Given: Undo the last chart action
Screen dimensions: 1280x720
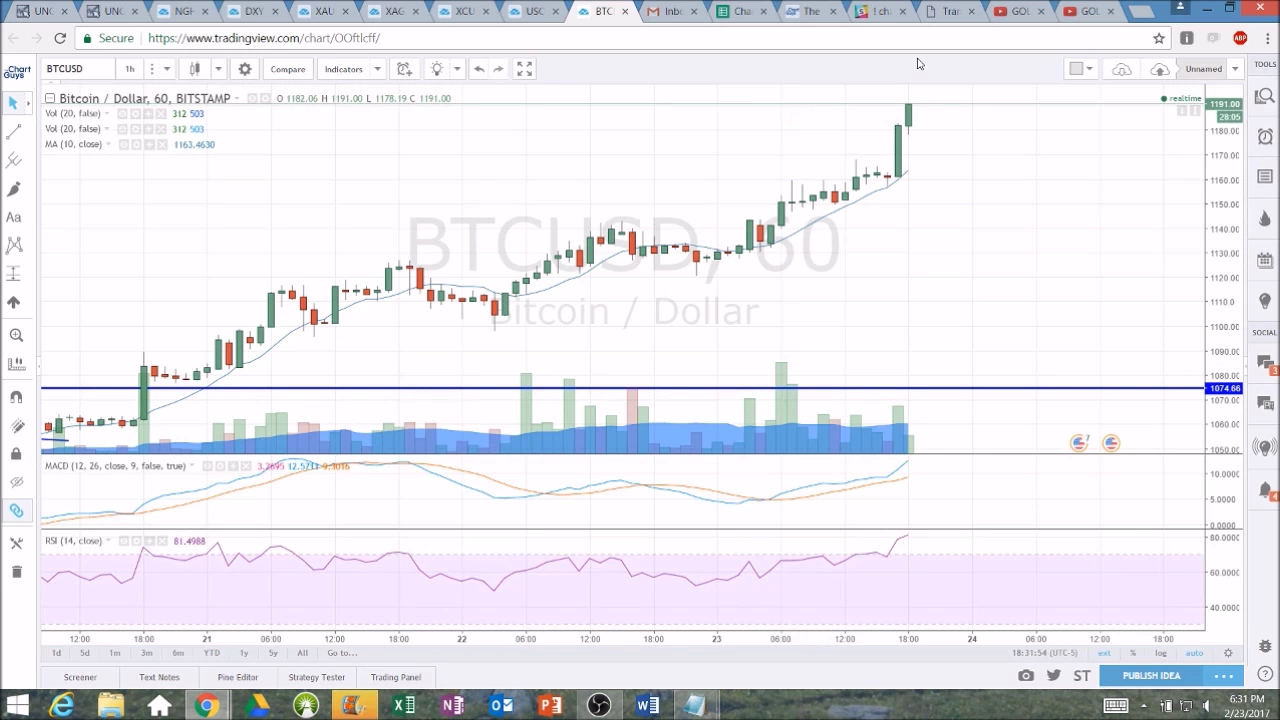Looking at the screenshot, I should 479,69.
